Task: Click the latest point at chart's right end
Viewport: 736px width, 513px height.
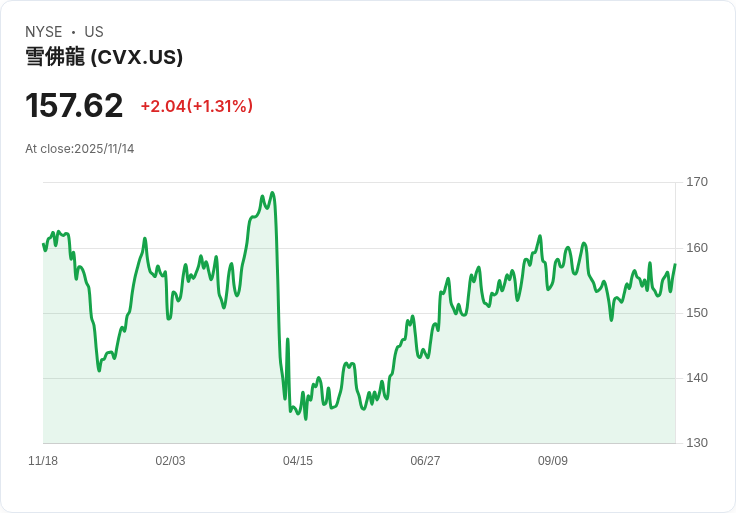Action: tap(675, 265)
